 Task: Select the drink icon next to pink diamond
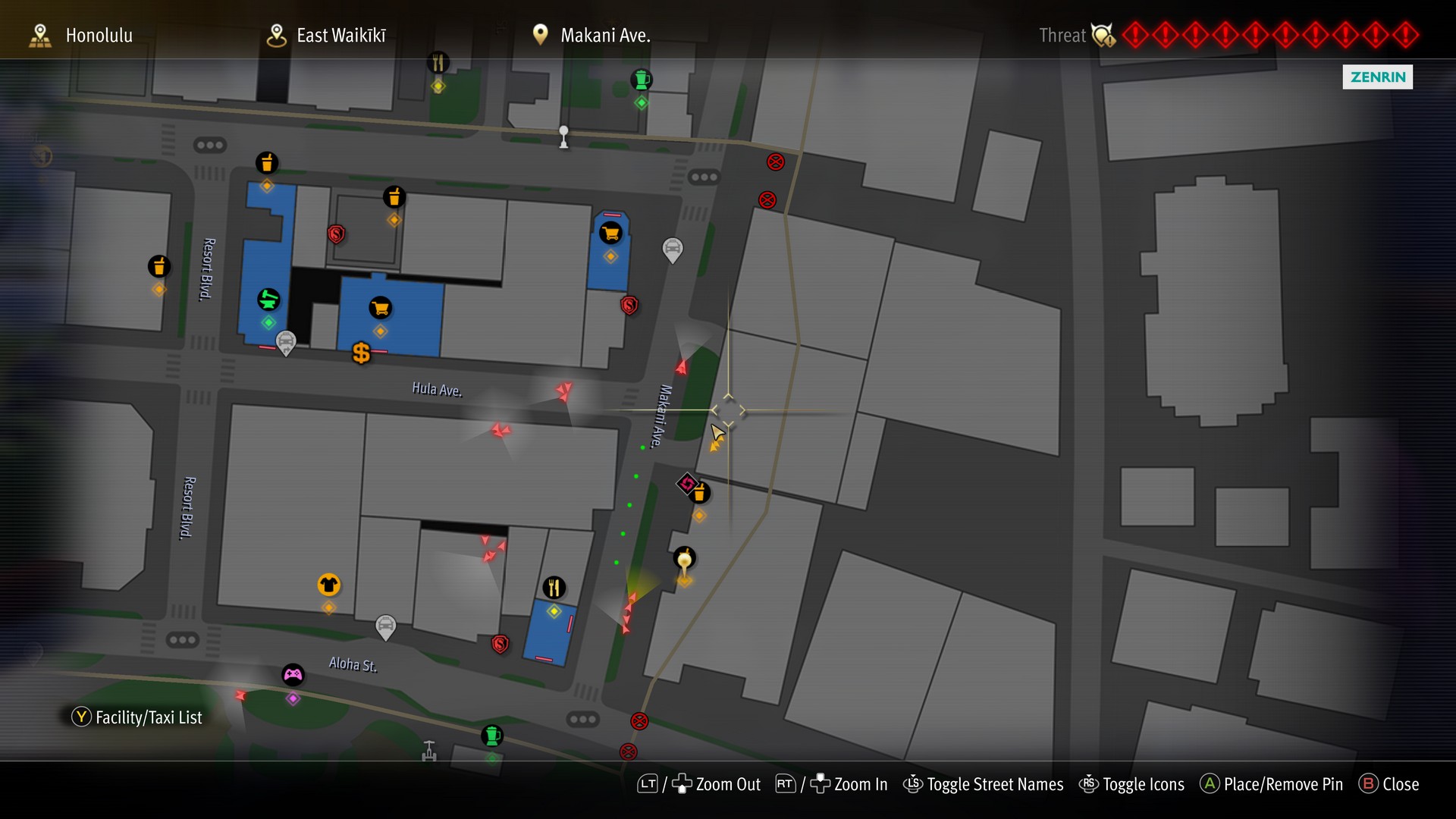pyautogui.click(x=701, y=494)
